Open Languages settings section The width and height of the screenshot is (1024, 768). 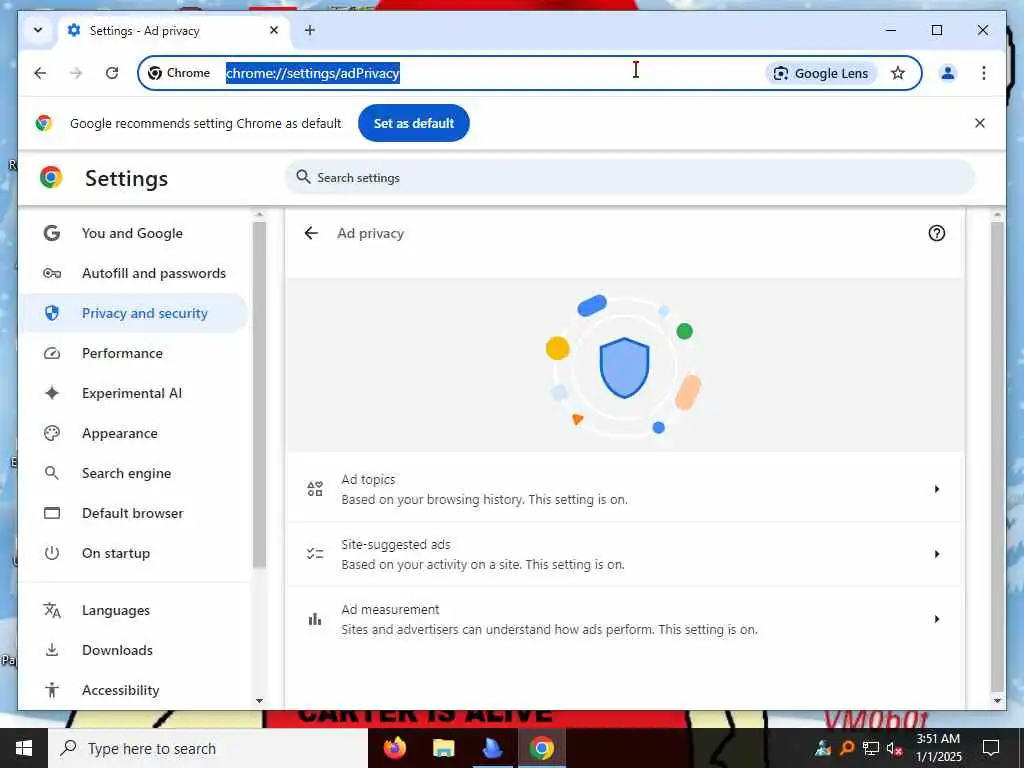click(x=134, y=610)
